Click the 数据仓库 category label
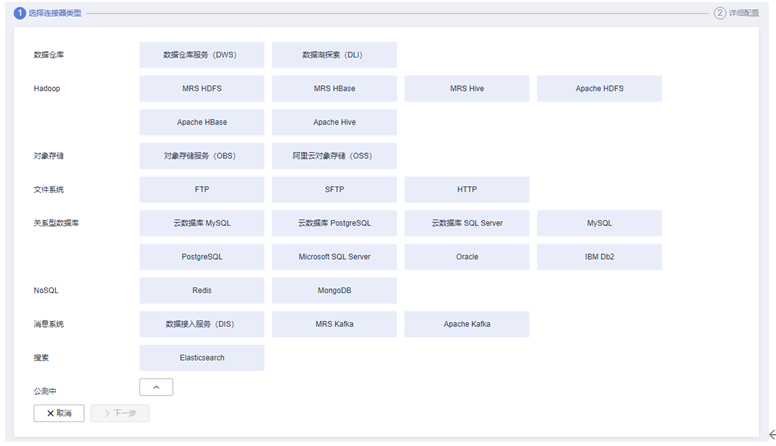776x446 pixels. 48,55
